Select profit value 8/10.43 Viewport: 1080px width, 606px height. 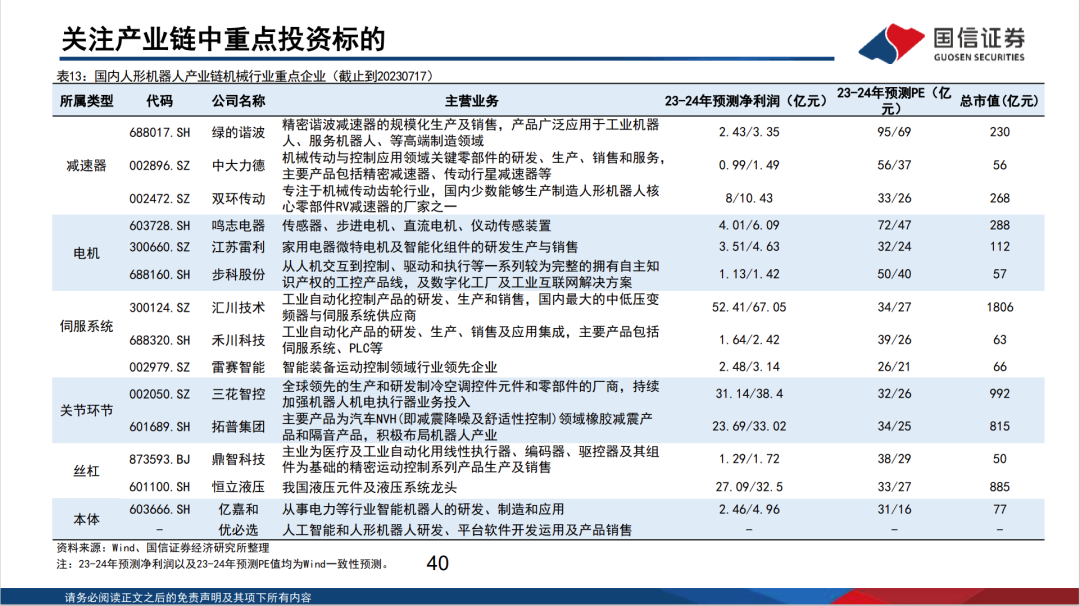tap(749, 198)
